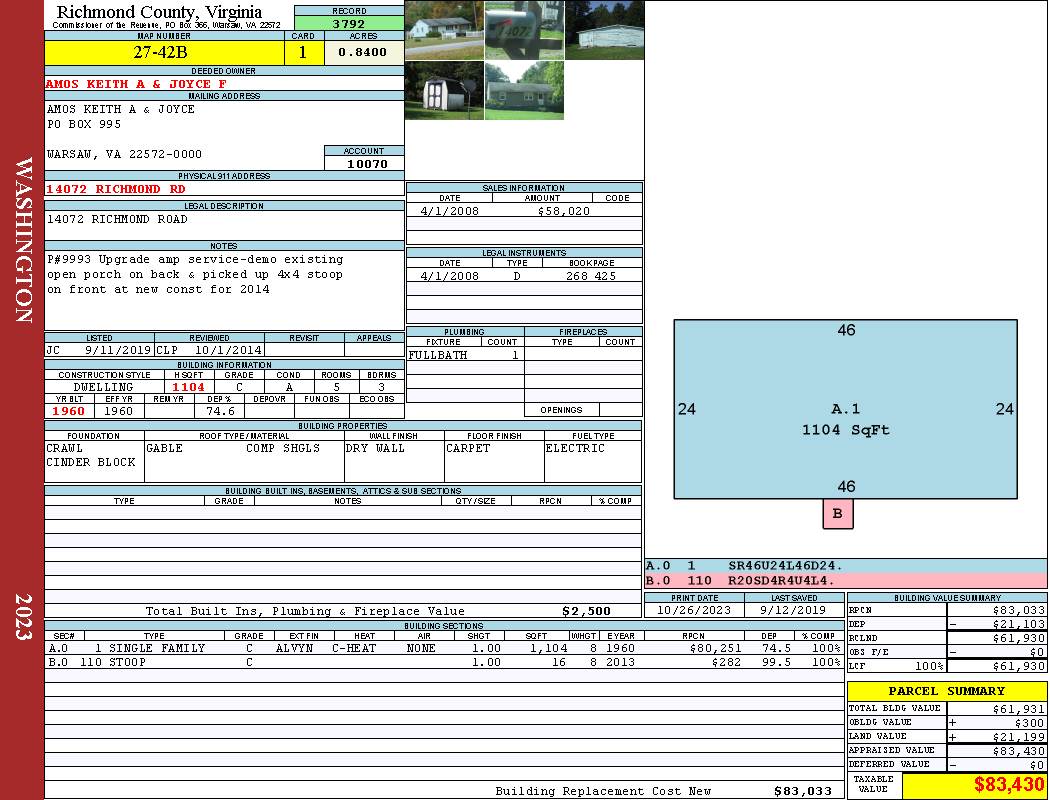Click the physical address 14072 Richmond Rd
The height and width of the screenshot is (800, 1050).
click(116, 189)
